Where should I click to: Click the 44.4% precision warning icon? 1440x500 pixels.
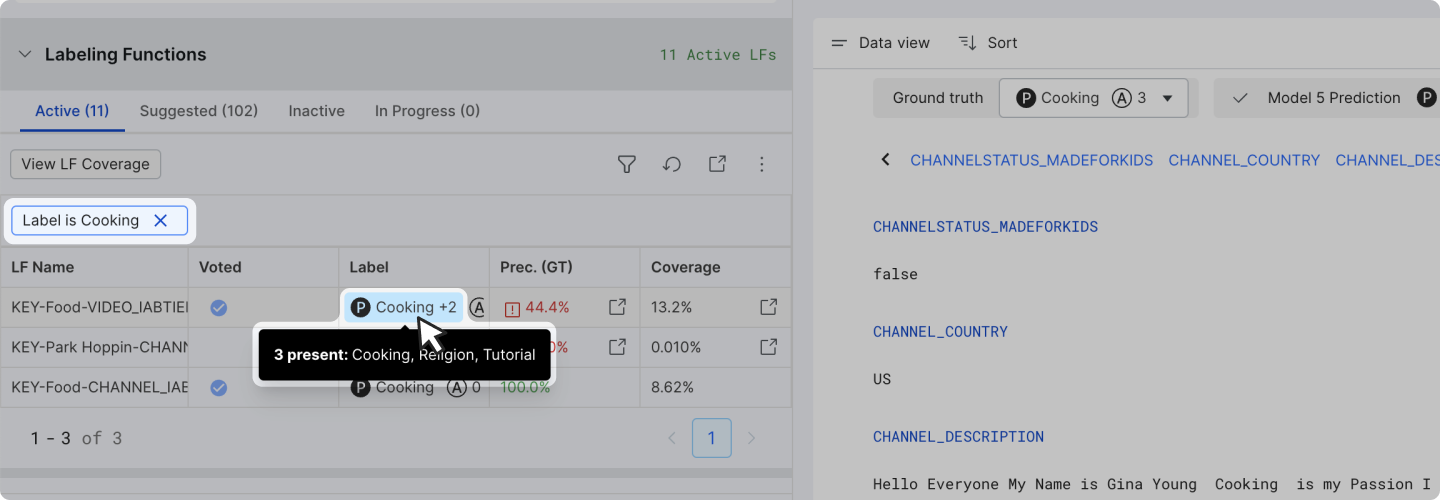coord(513,308)
